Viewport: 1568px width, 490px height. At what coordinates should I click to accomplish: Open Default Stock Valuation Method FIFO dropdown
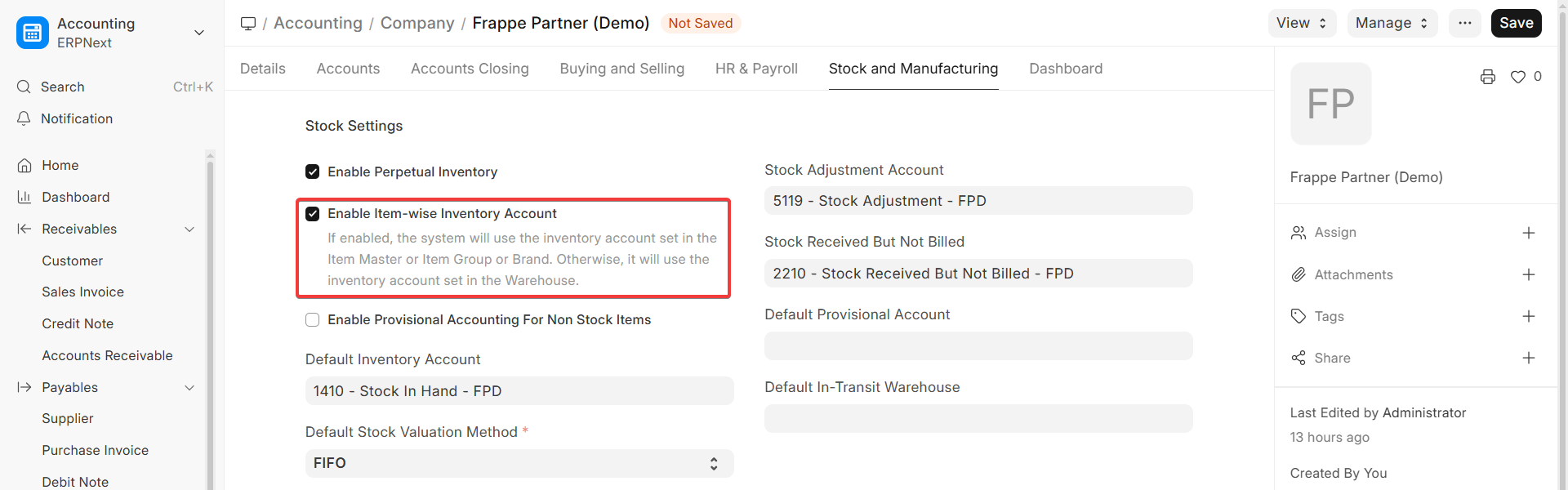pos(519,463)
